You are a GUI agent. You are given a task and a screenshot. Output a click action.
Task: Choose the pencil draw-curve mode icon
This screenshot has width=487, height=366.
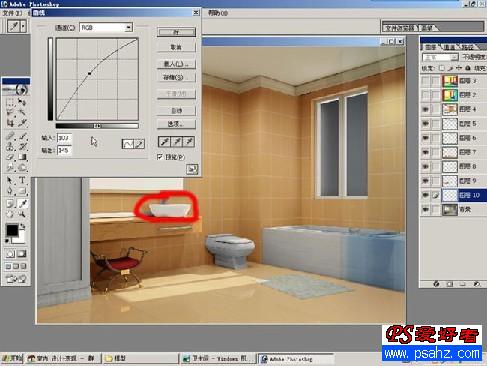pyautogui.click(x=139, y=144)
